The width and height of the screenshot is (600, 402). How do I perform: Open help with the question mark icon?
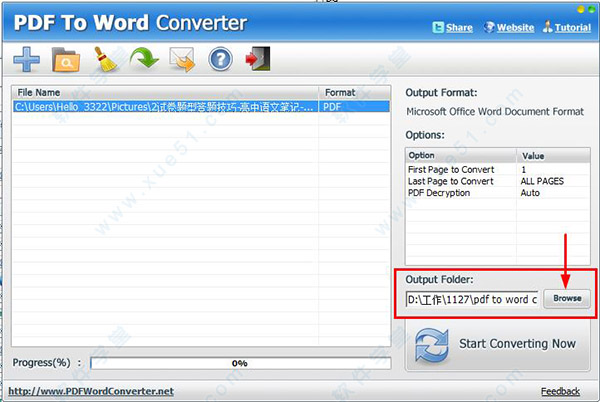(220, 61)
